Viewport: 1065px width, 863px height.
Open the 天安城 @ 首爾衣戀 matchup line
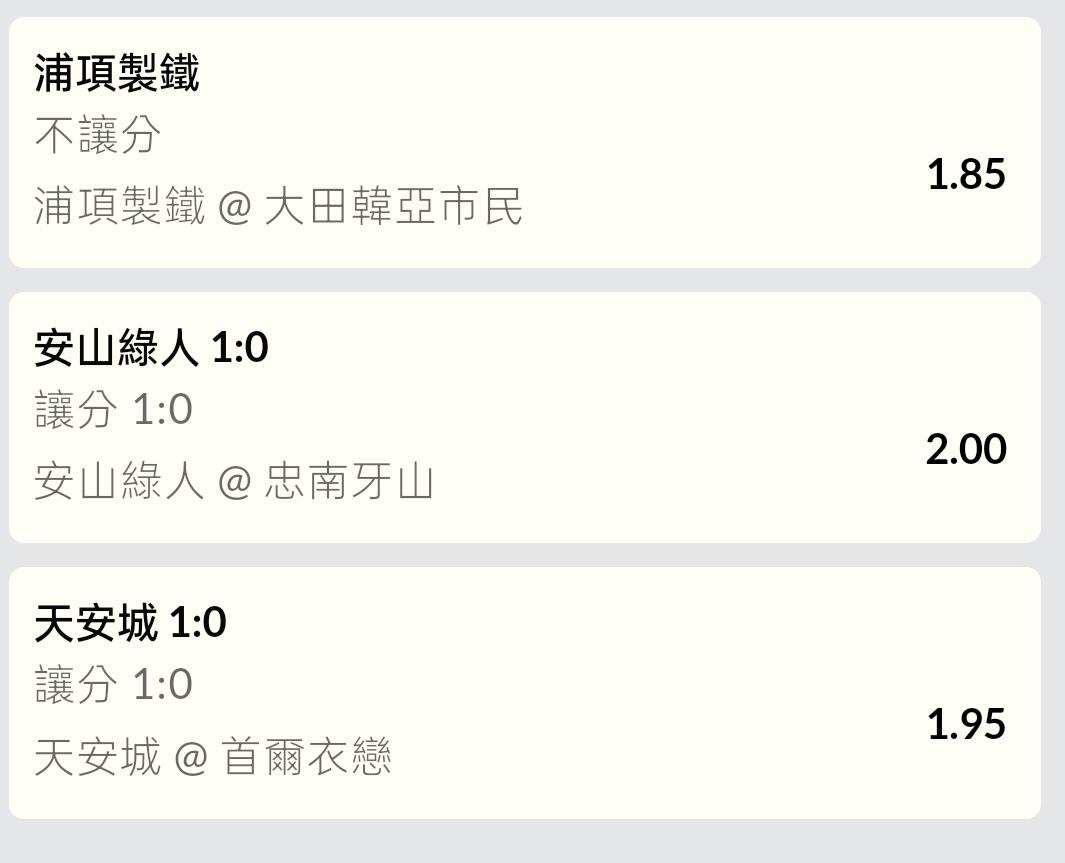212,757
